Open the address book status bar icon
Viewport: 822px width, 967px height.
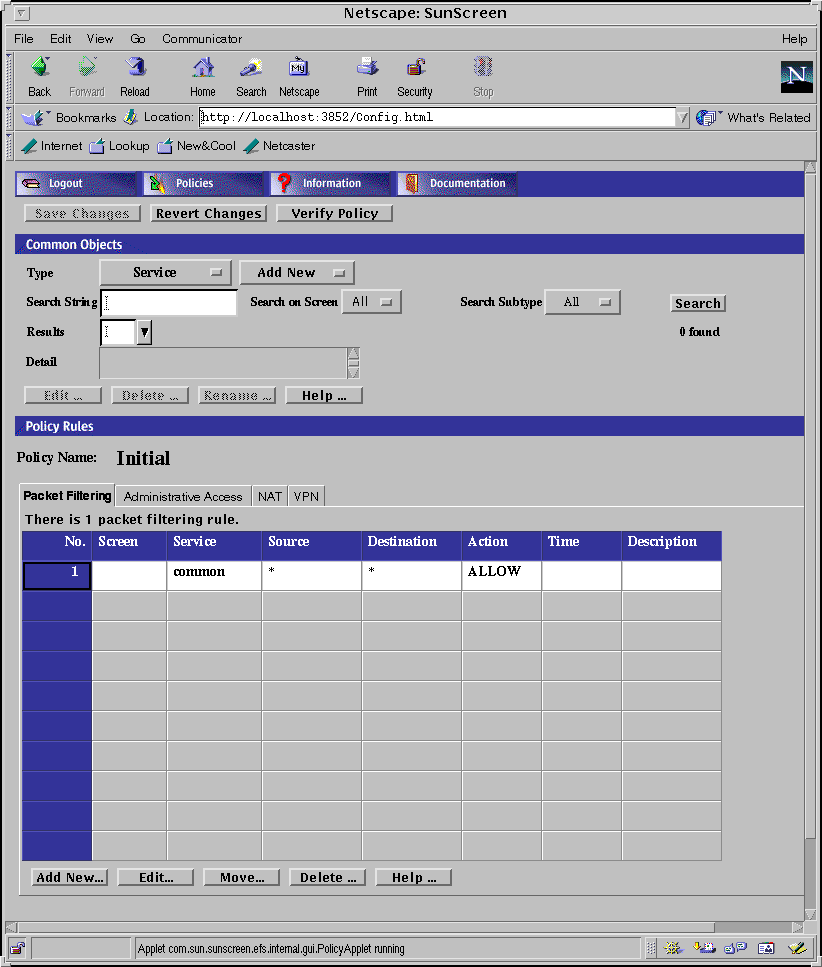coord(767,948)
